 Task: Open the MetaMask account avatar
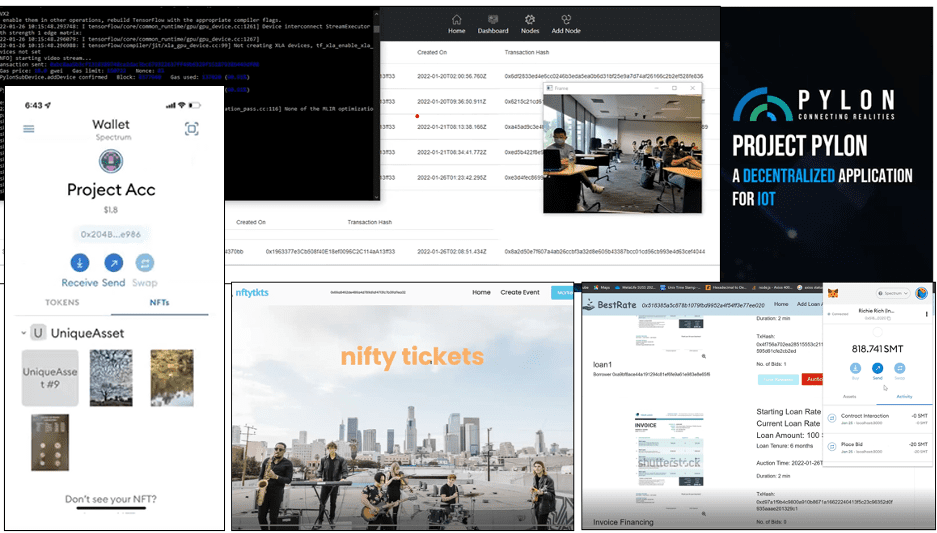click(x=921, y=293)
